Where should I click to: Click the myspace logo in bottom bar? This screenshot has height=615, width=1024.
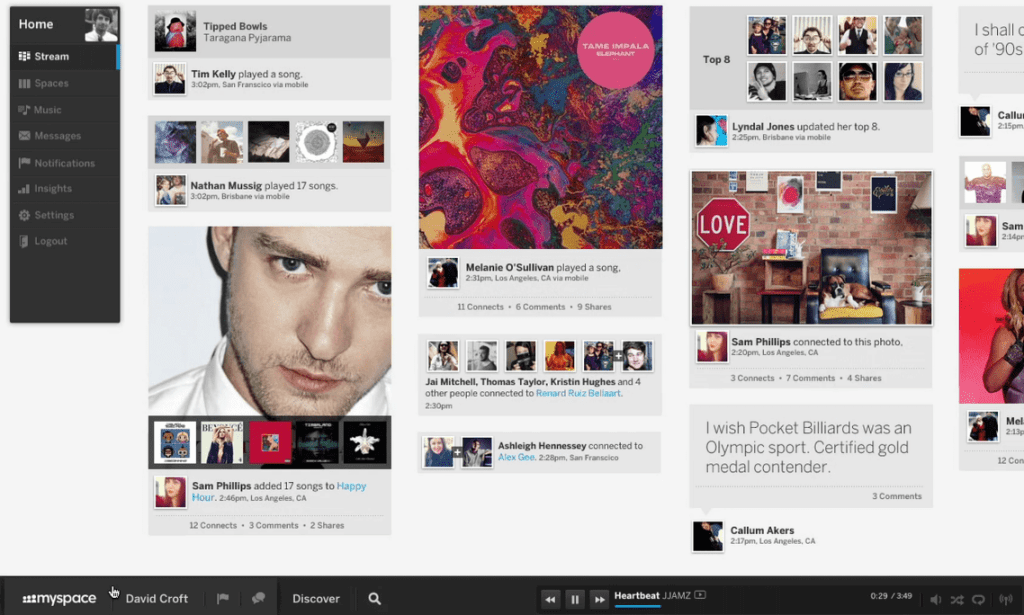coord(60,598)
